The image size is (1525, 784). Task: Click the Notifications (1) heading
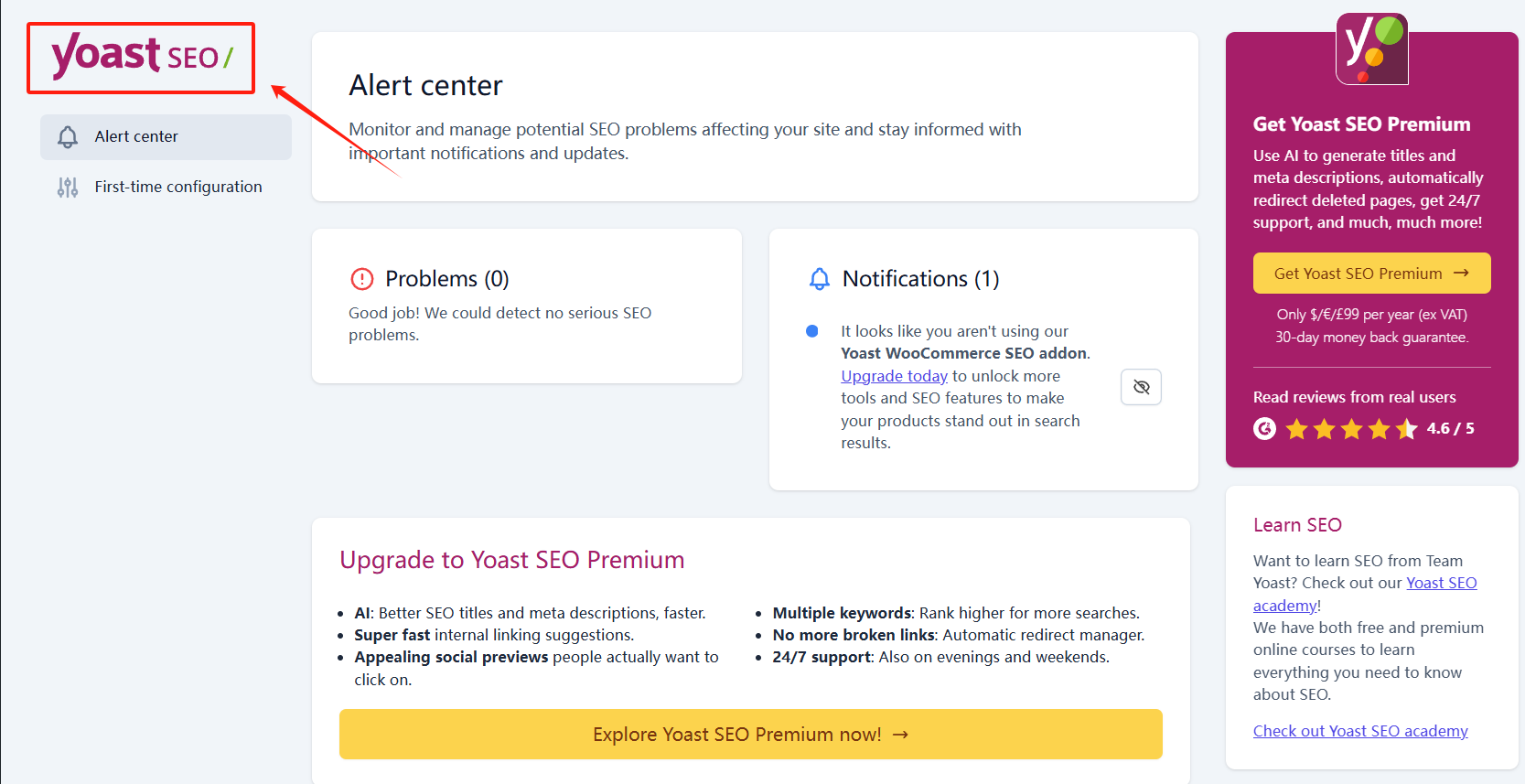(920, 279)
